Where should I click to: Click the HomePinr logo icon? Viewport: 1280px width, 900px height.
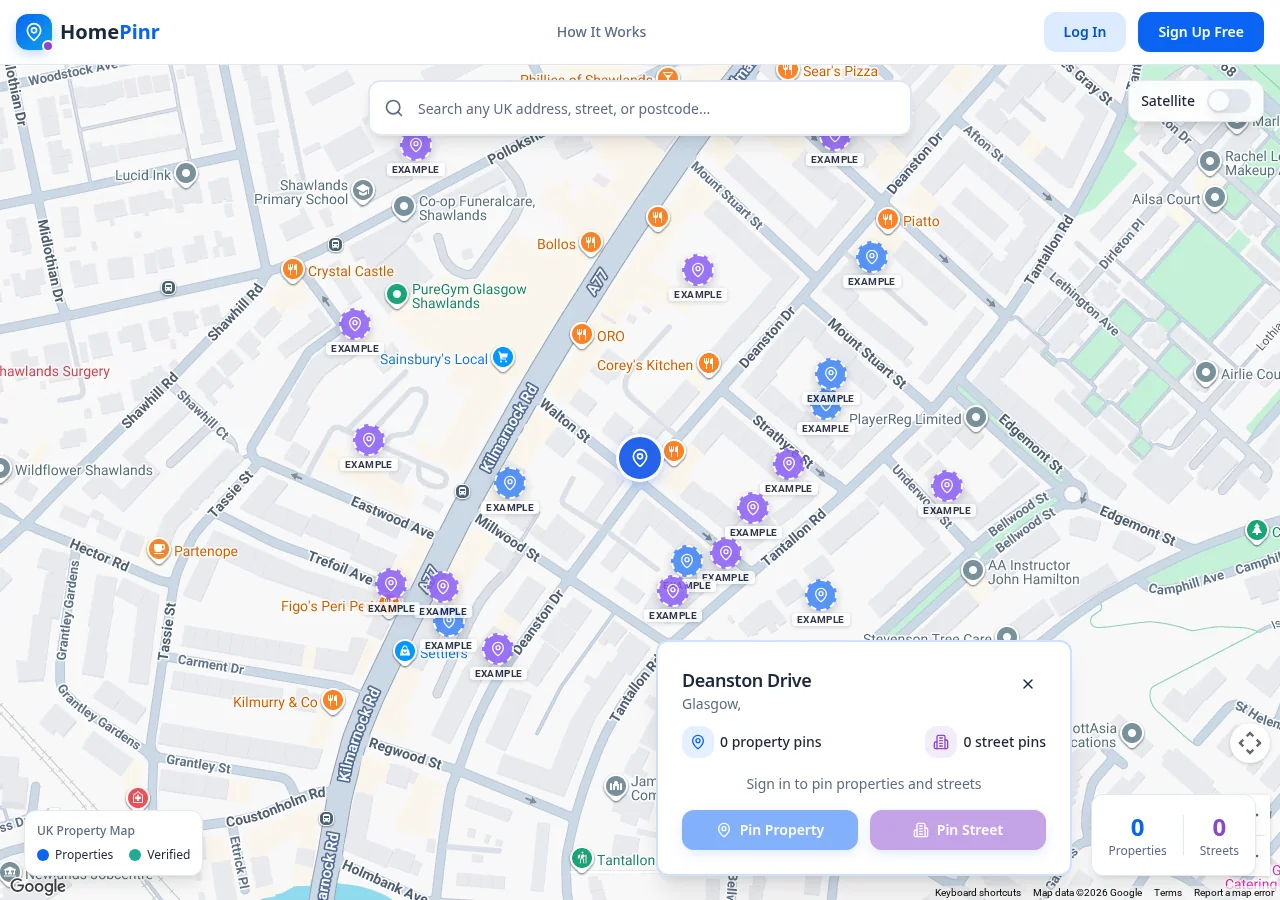tap(34, 32)
